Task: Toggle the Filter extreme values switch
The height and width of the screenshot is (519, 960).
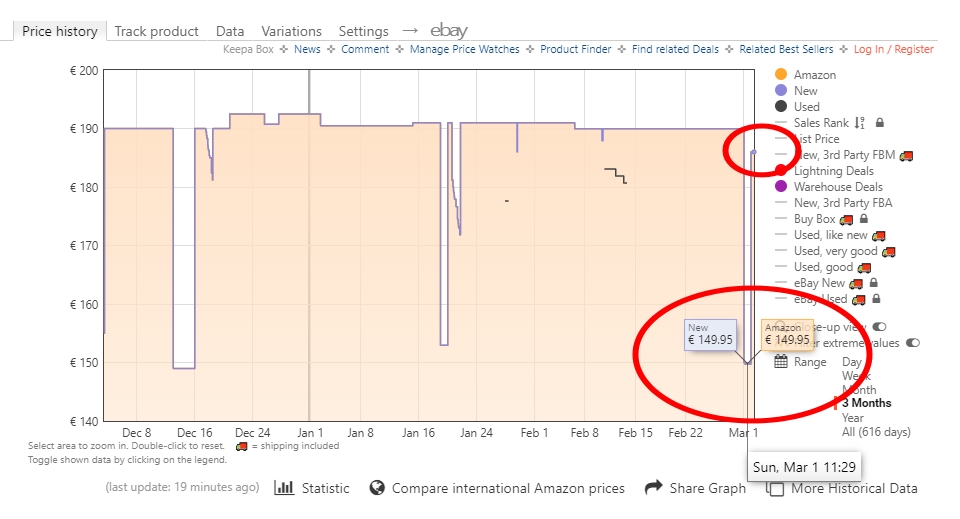Action: 912,343
